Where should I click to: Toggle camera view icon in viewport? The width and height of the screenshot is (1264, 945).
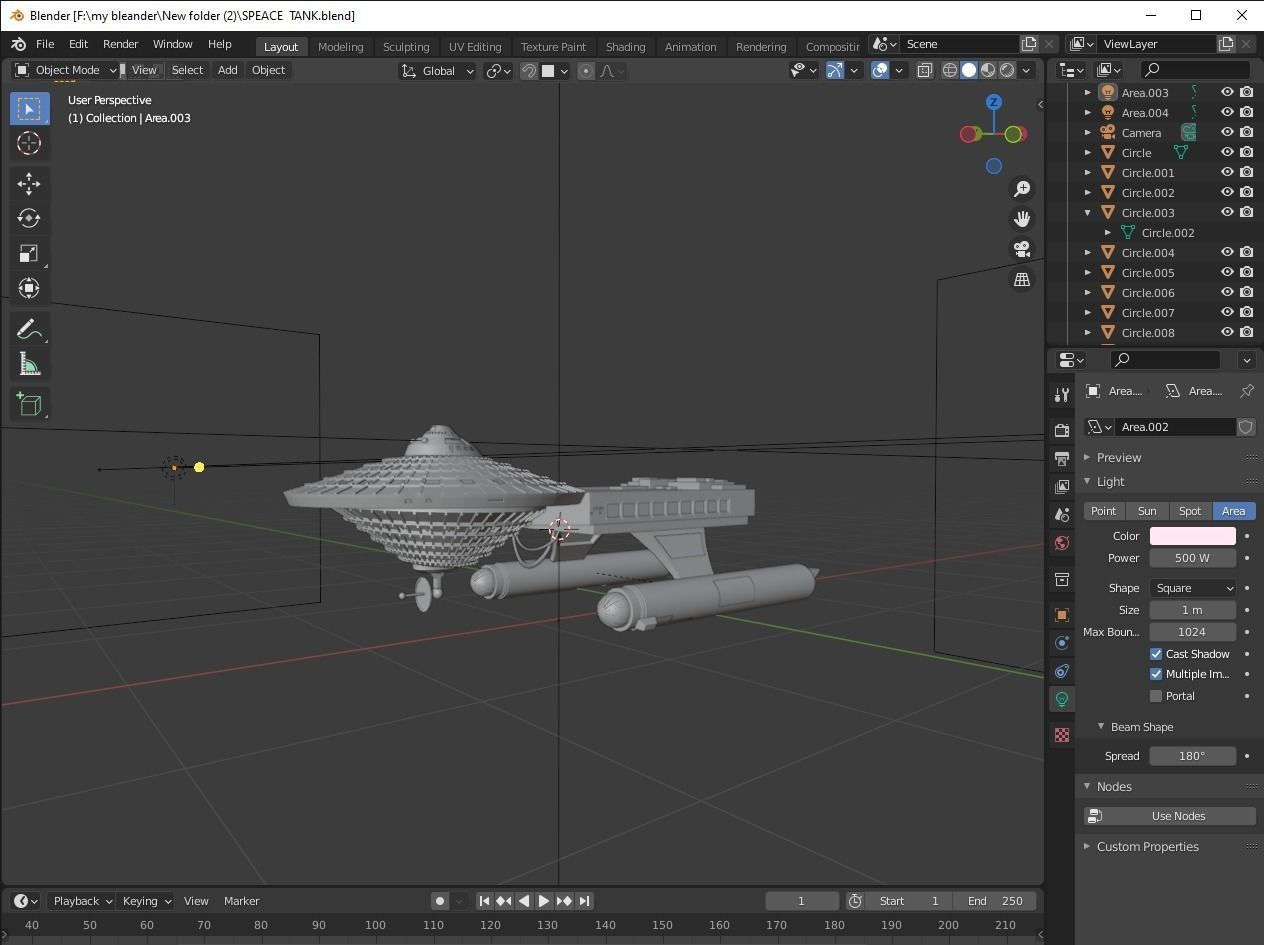[x=1022, y=249]
